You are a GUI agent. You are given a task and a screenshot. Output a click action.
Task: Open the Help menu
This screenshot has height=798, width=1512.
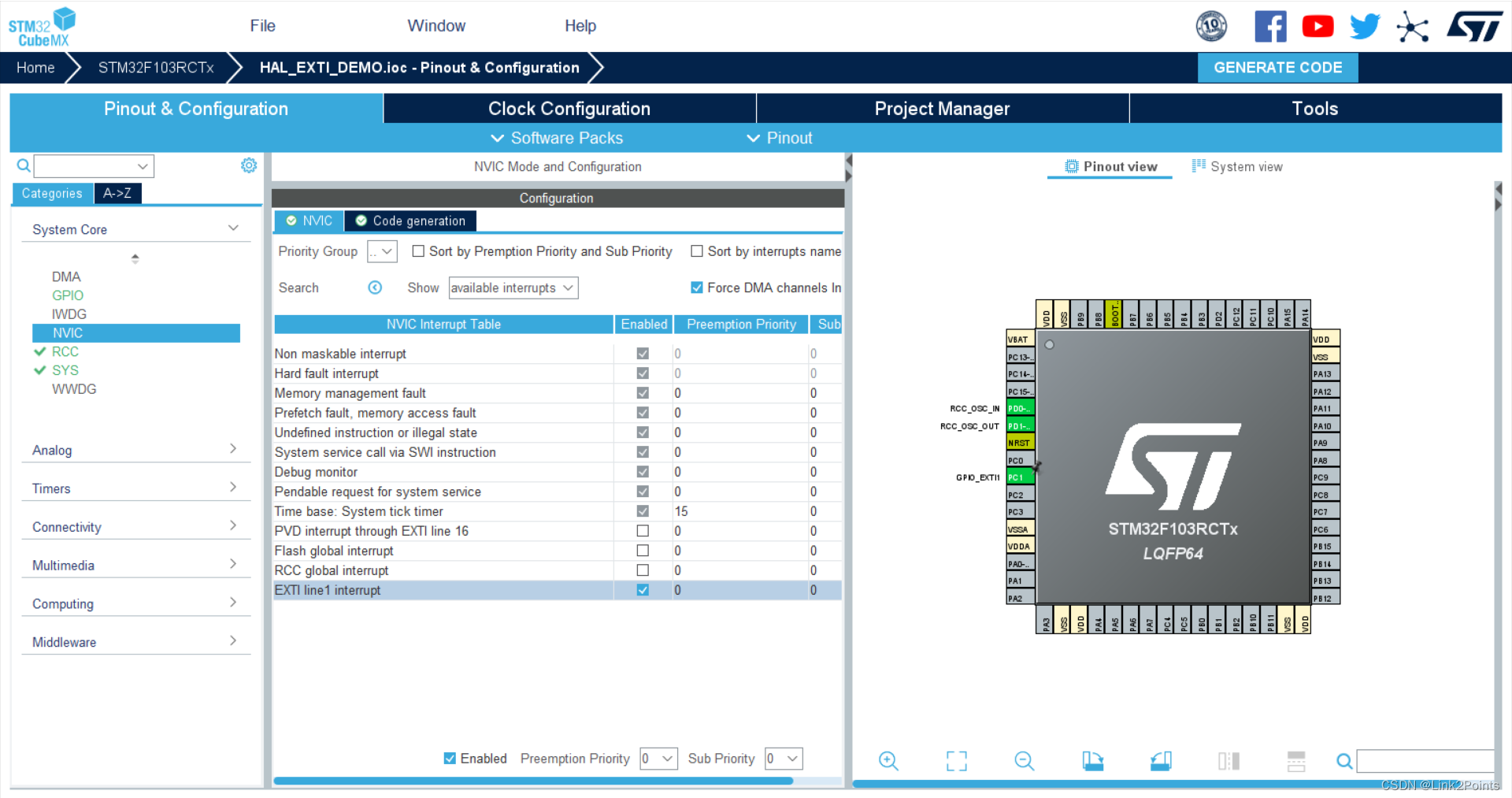tap(580, 26)
